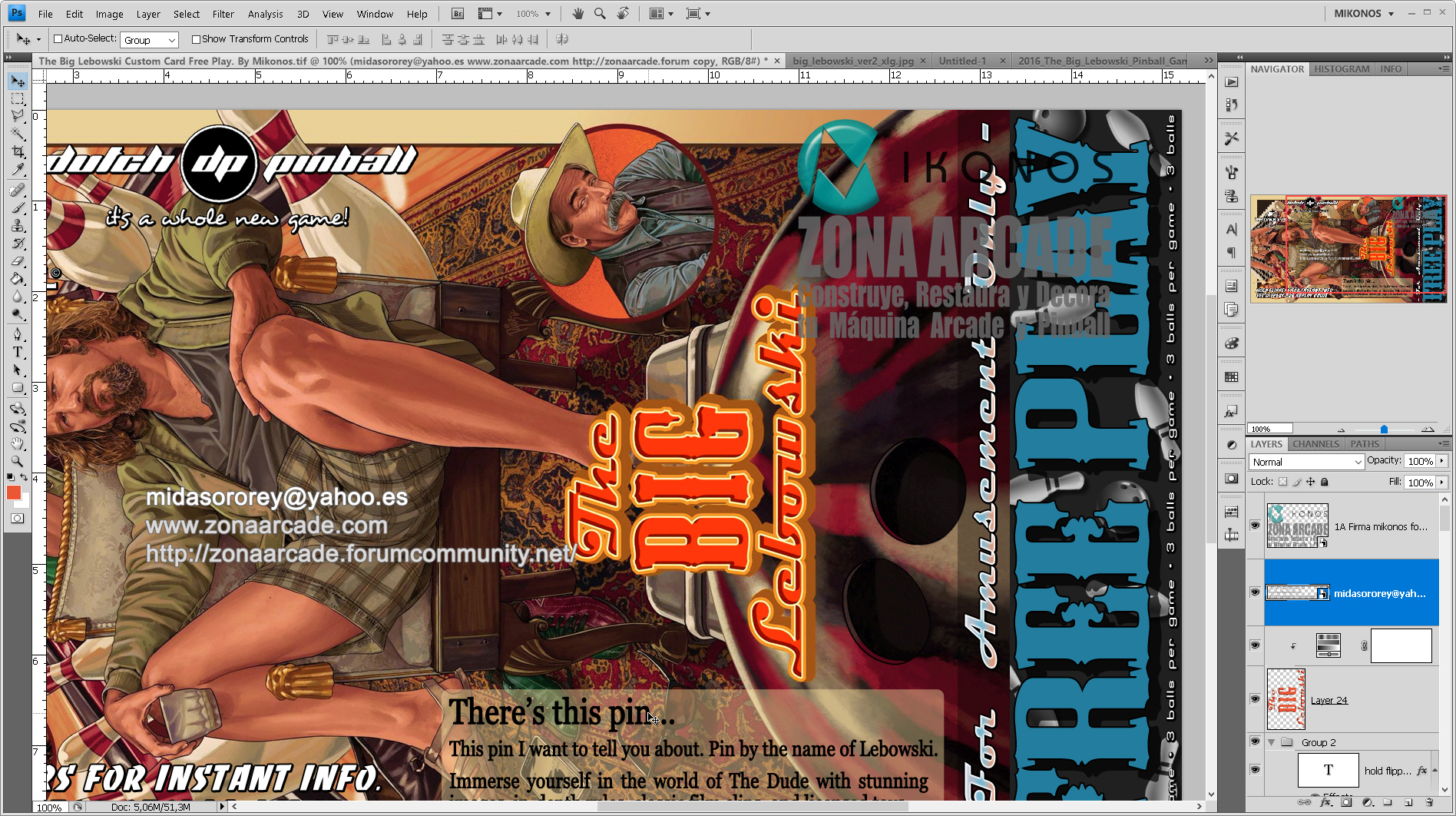Open the blend mode Normal dropdown
Screen dimensions: 1456x816
pyautogui.click(x=1306, y=462)
